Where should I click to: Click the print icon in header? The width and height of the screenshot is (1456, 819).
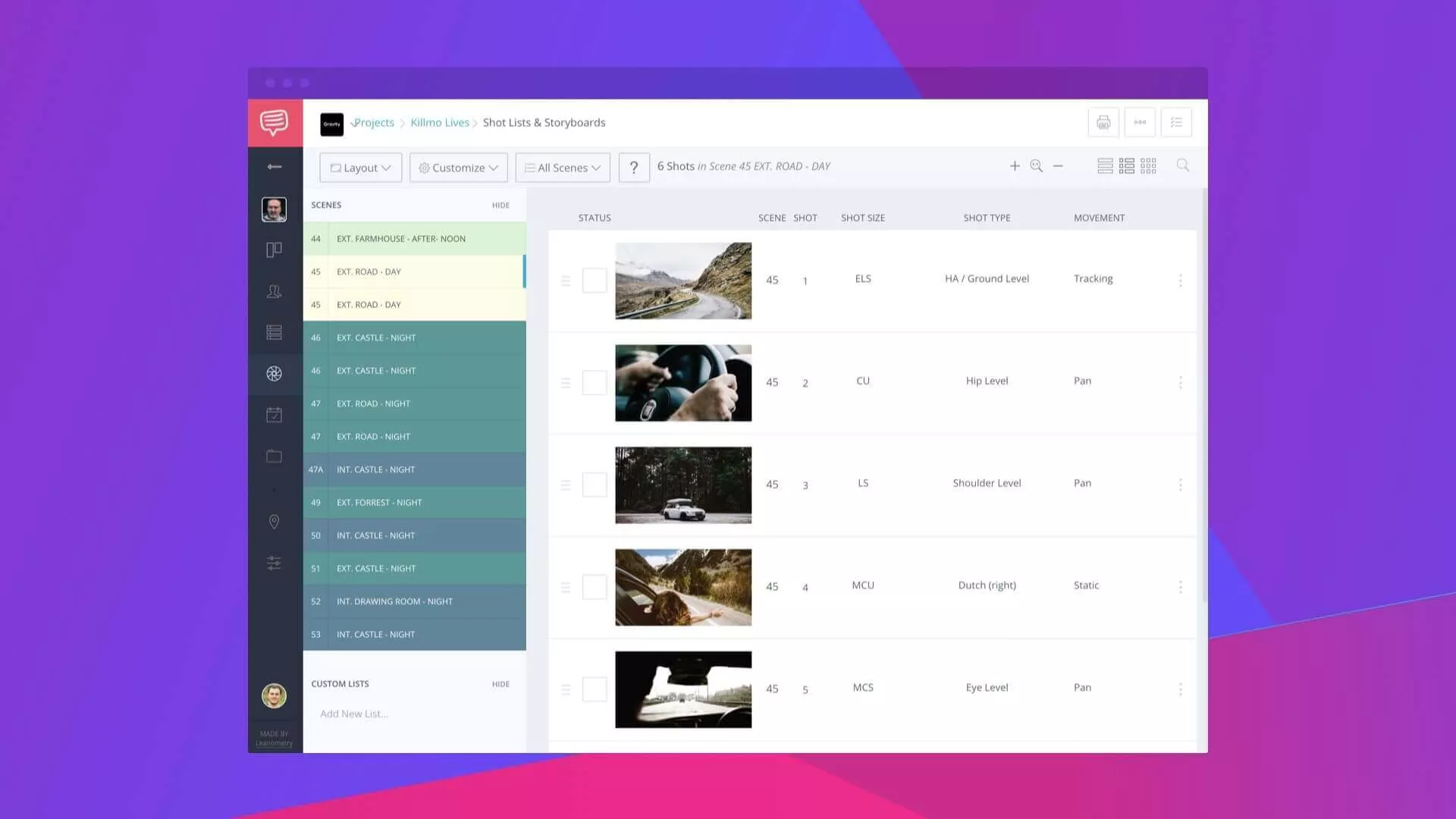1103,123
